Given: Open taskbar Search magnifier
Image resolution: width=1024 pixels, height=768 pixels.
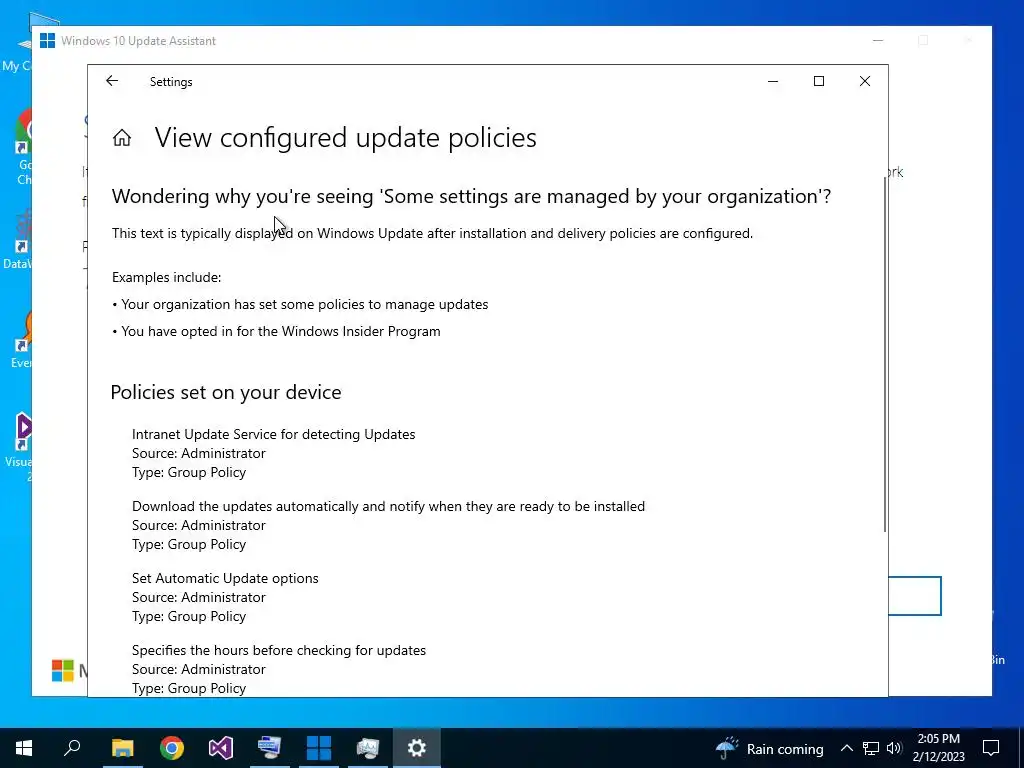Looking at the screenshot, I should tap(72, 748).
